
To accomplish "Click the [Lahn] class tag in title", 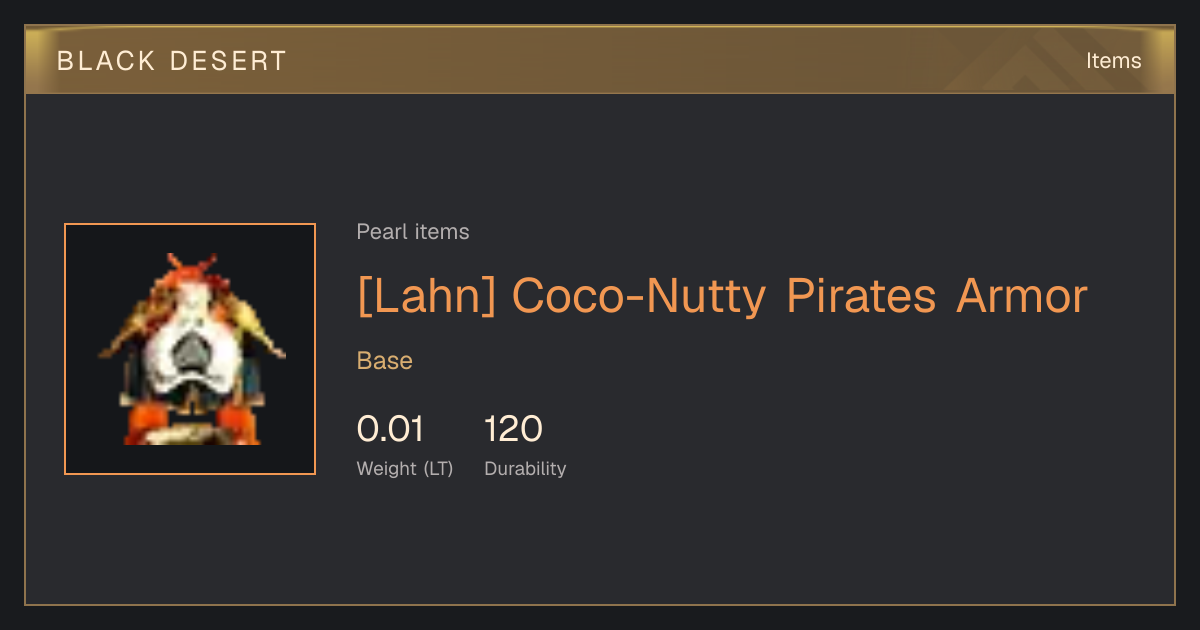I will 427,295.
